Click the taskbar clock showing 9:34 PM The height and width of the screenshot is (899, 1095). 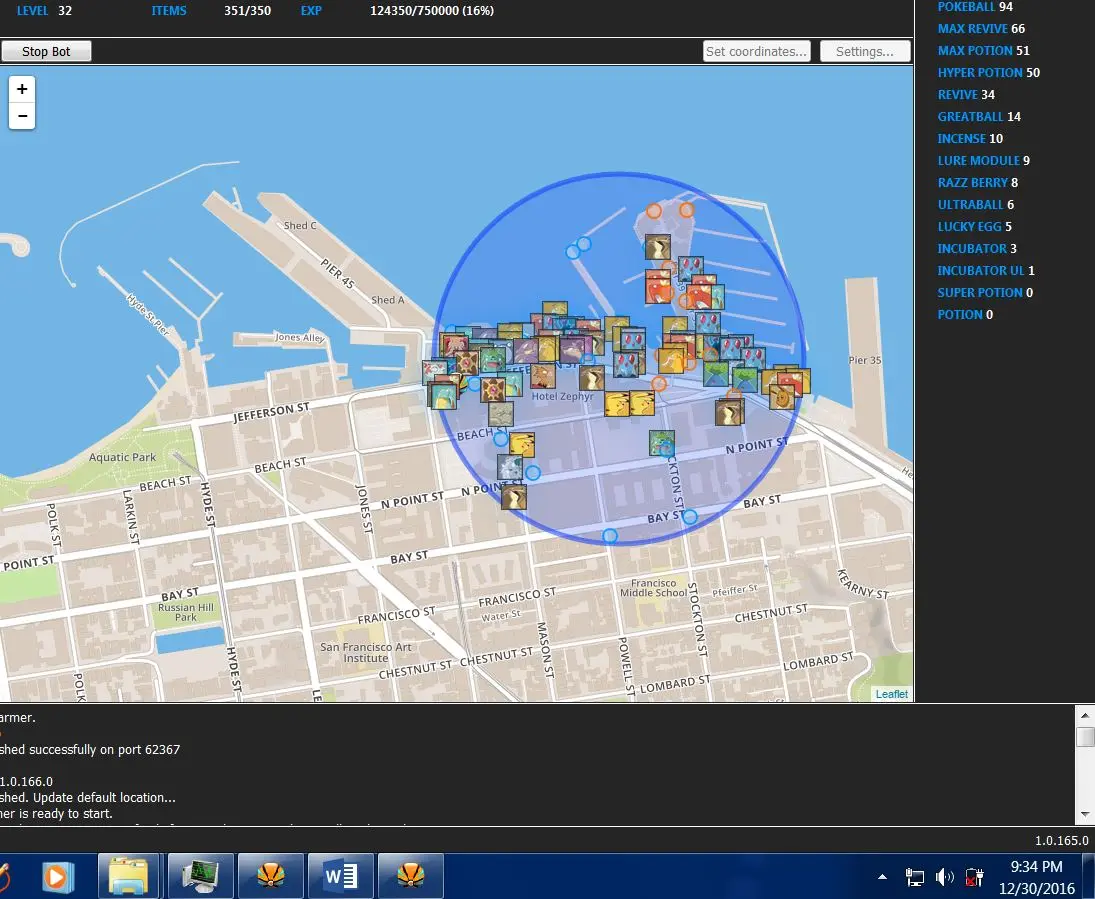(1036, 877)
